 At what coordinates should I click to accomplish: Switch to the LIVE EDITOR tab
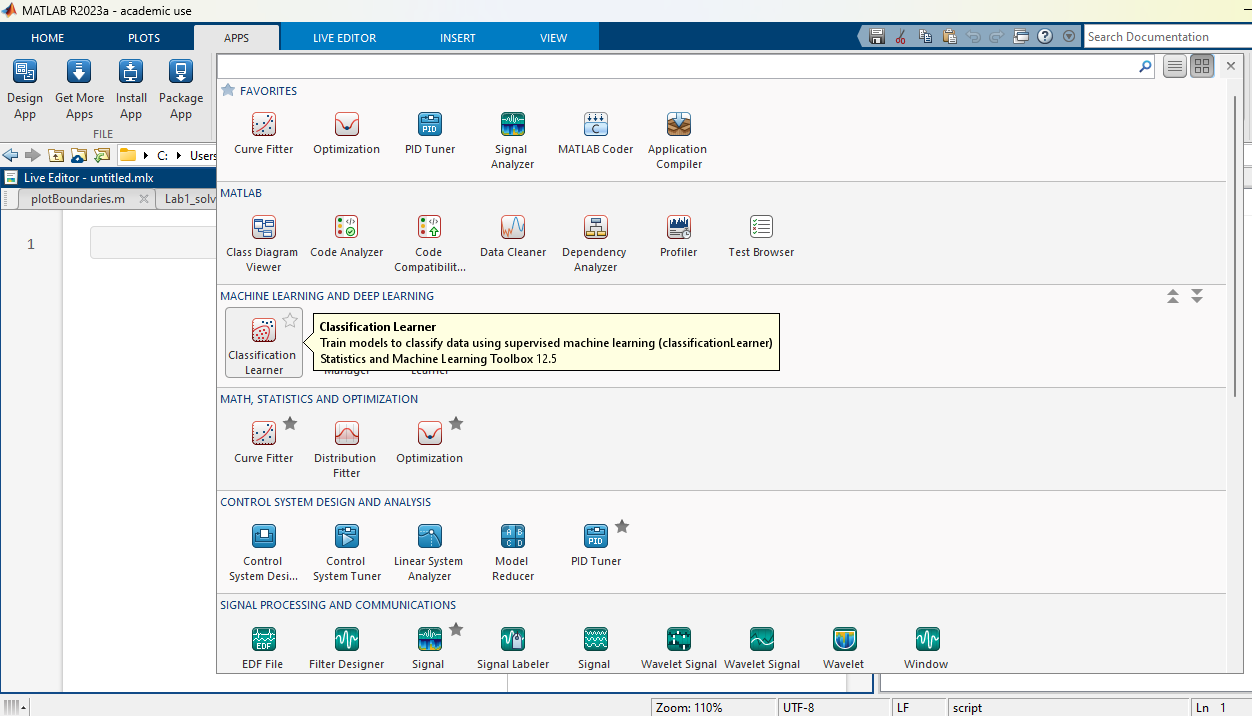[x=344, y=38]
